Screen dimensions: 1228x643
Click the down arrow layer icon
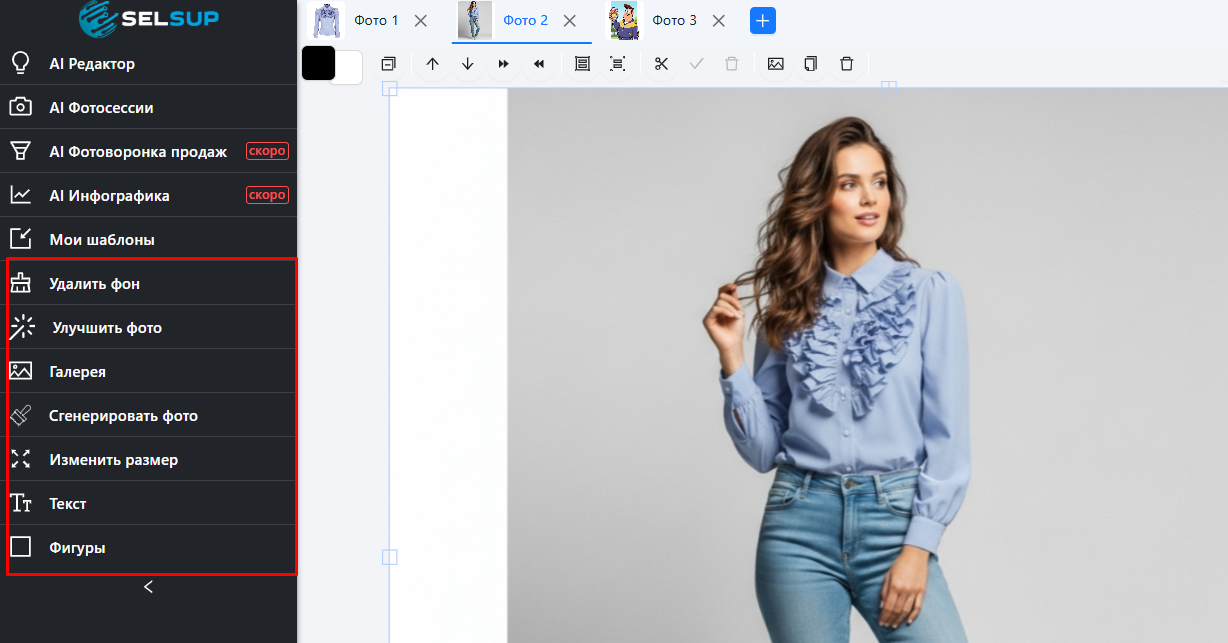(x=468, y=64)
